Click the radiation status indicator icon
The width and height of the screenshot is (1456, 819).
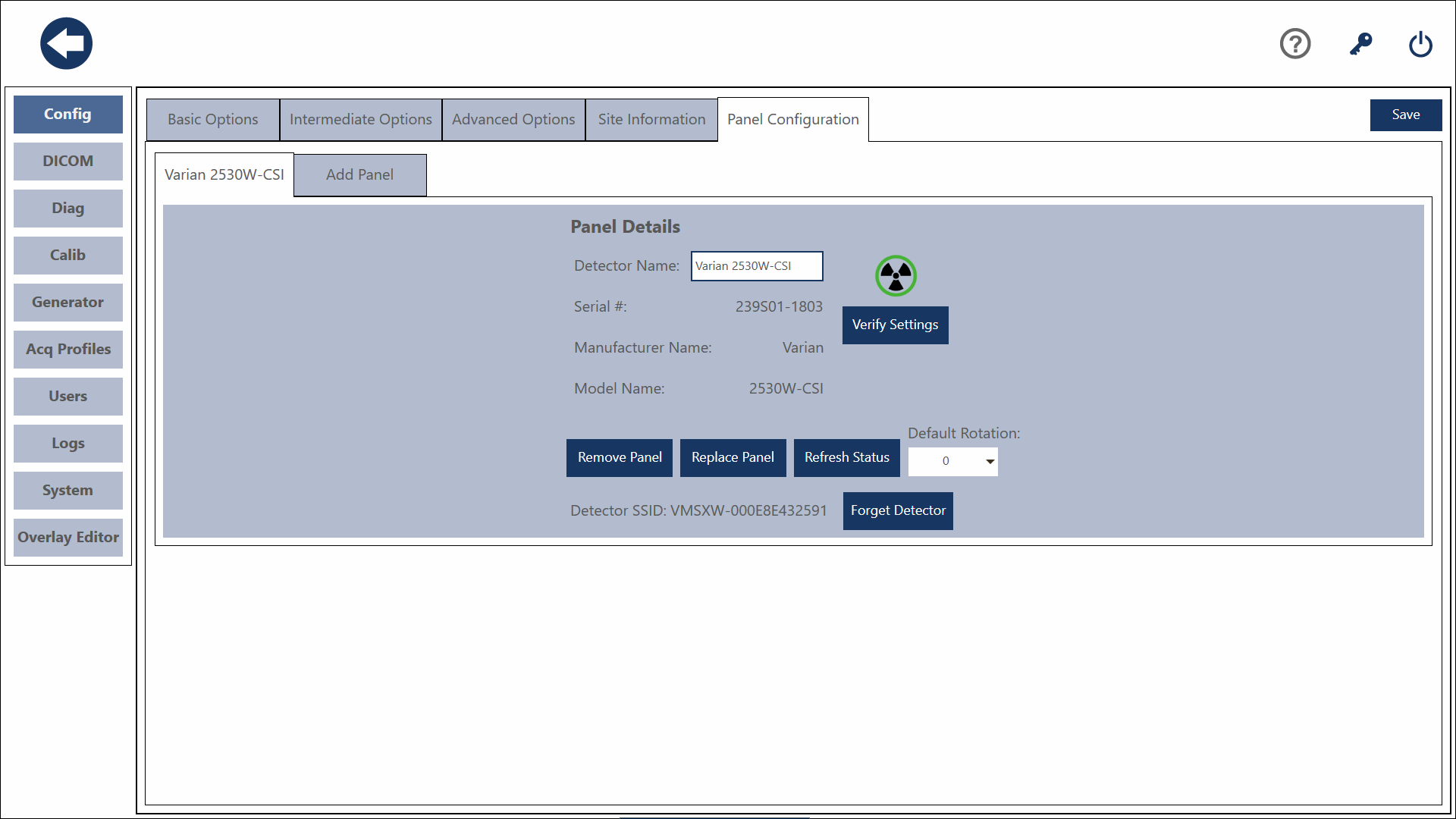[896, 276]
